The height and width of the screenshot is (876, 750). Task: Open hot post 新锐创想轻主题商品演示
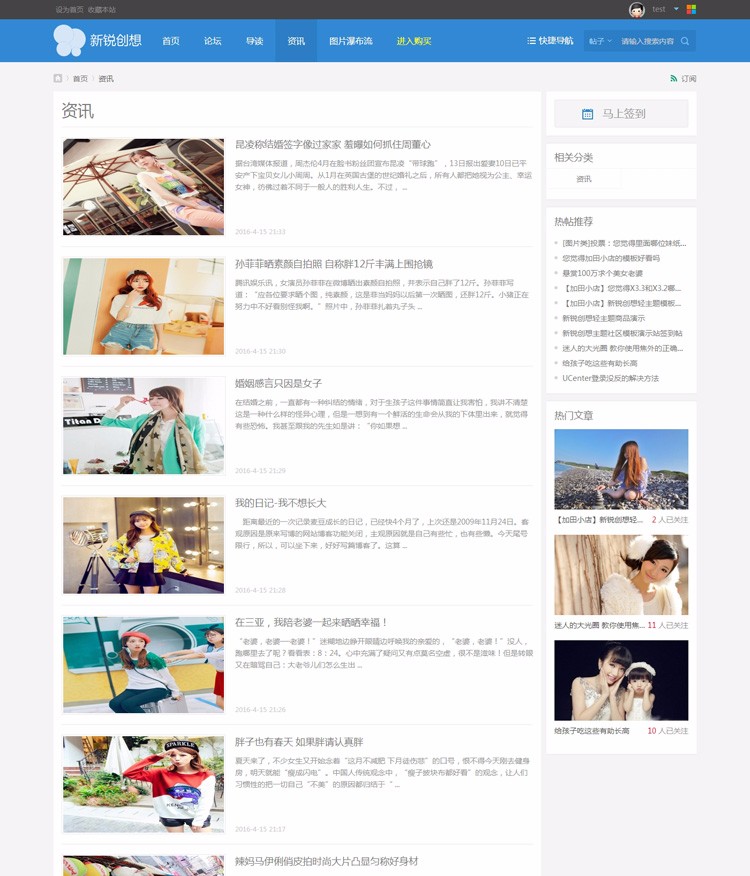click(604, 318)
